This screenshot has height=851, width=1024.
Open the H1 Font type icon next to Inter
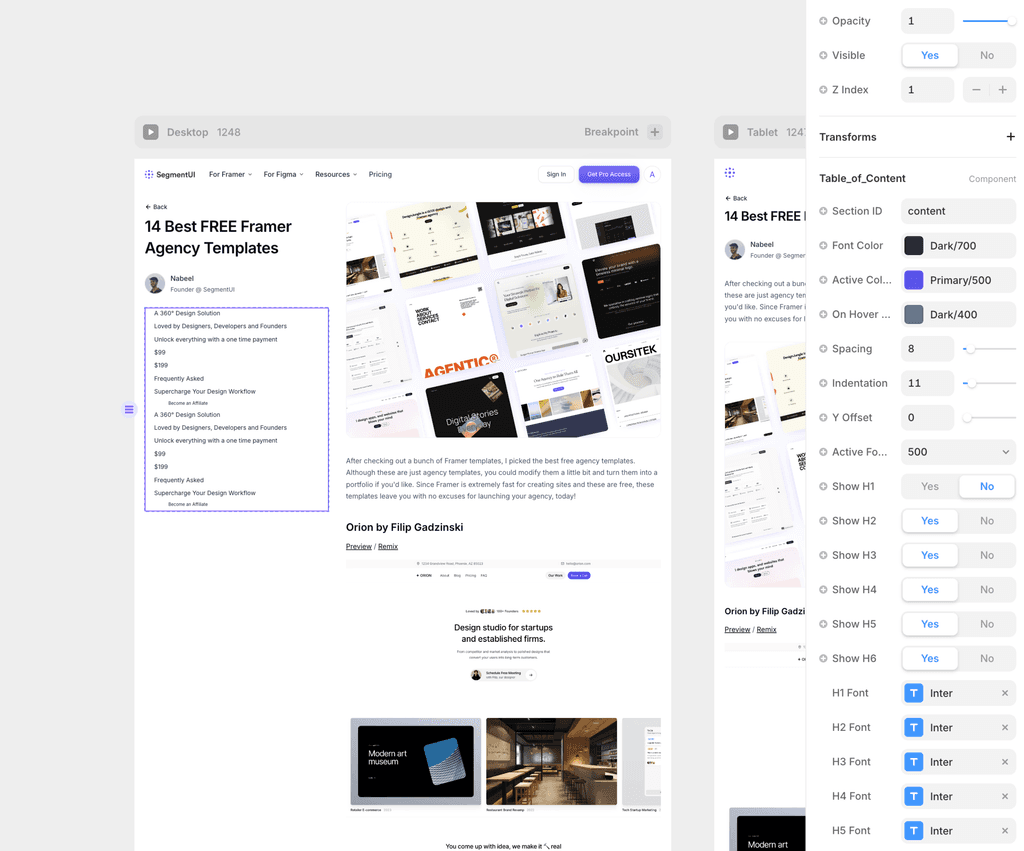pyautogui.click(x=913, y=692)
